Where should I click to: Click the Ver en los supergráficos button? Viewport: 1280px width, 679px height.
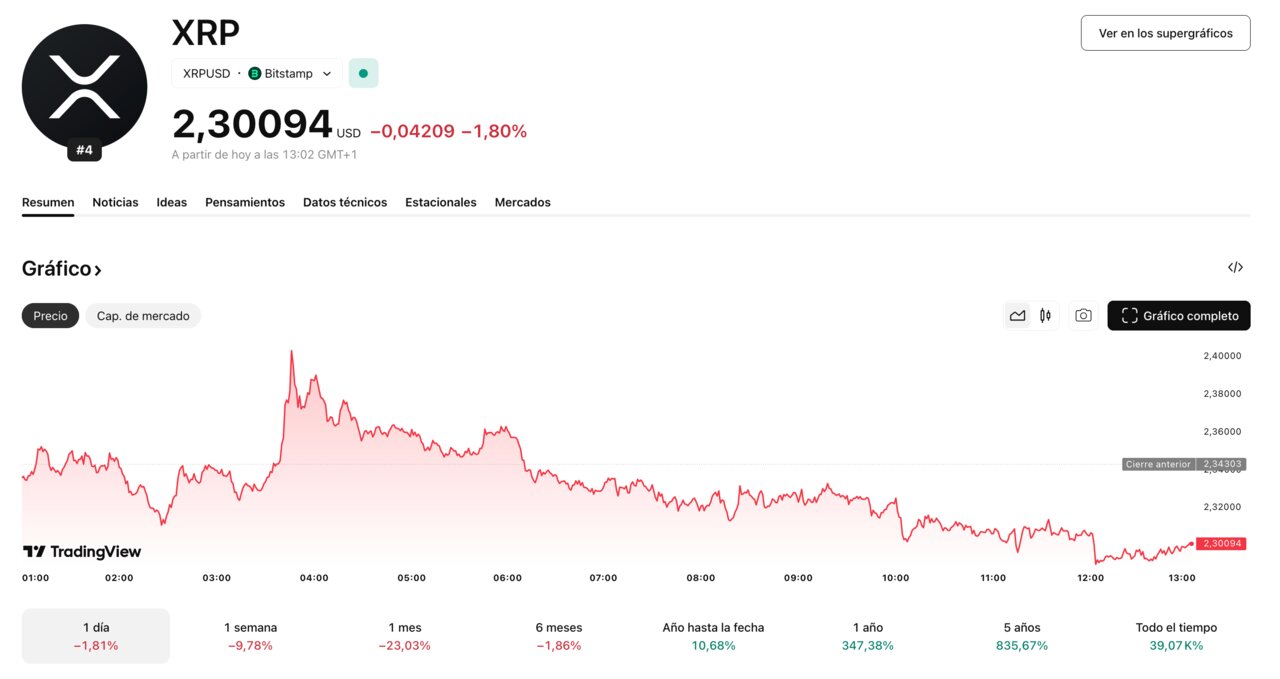[1165, 32]
